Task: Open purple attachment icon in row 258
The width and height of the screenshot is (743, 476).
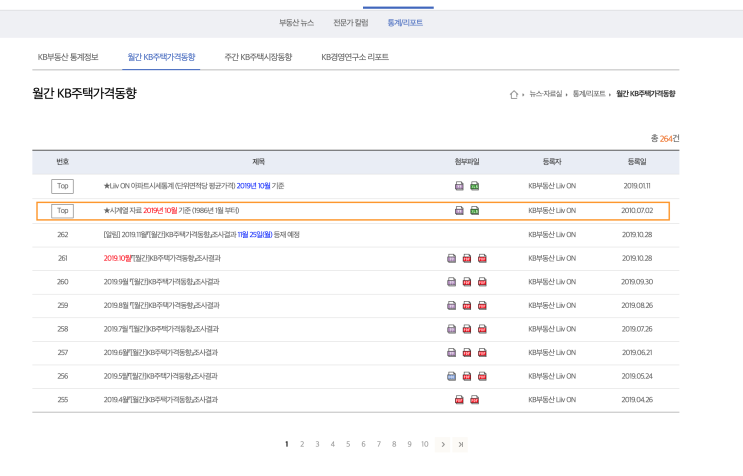Action: click(452, 329)
